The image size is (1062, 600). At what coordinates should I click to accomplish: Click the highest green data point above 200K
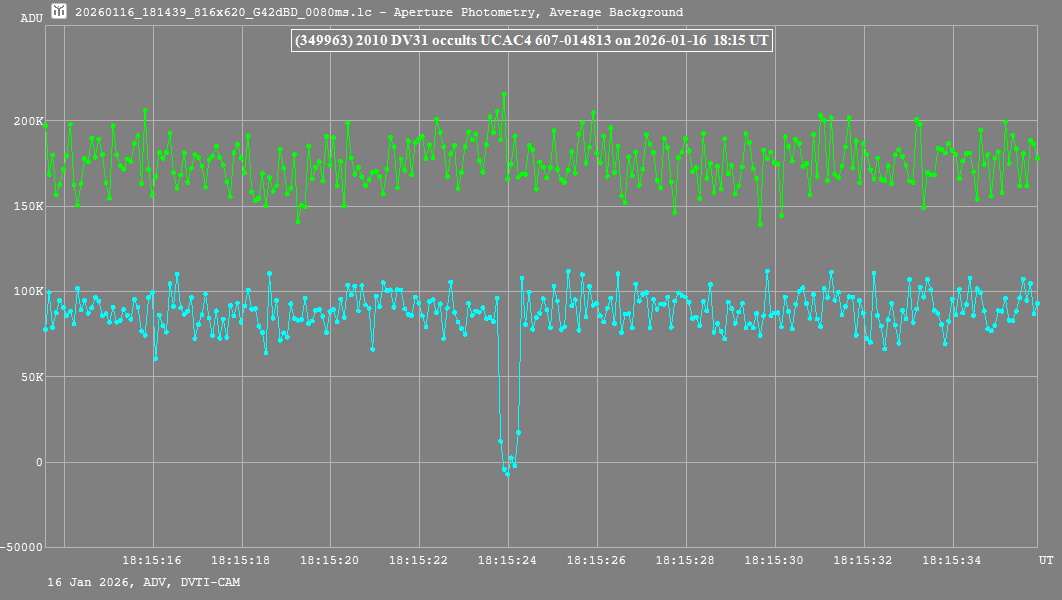pyautogui.click(x=504, y=94)
